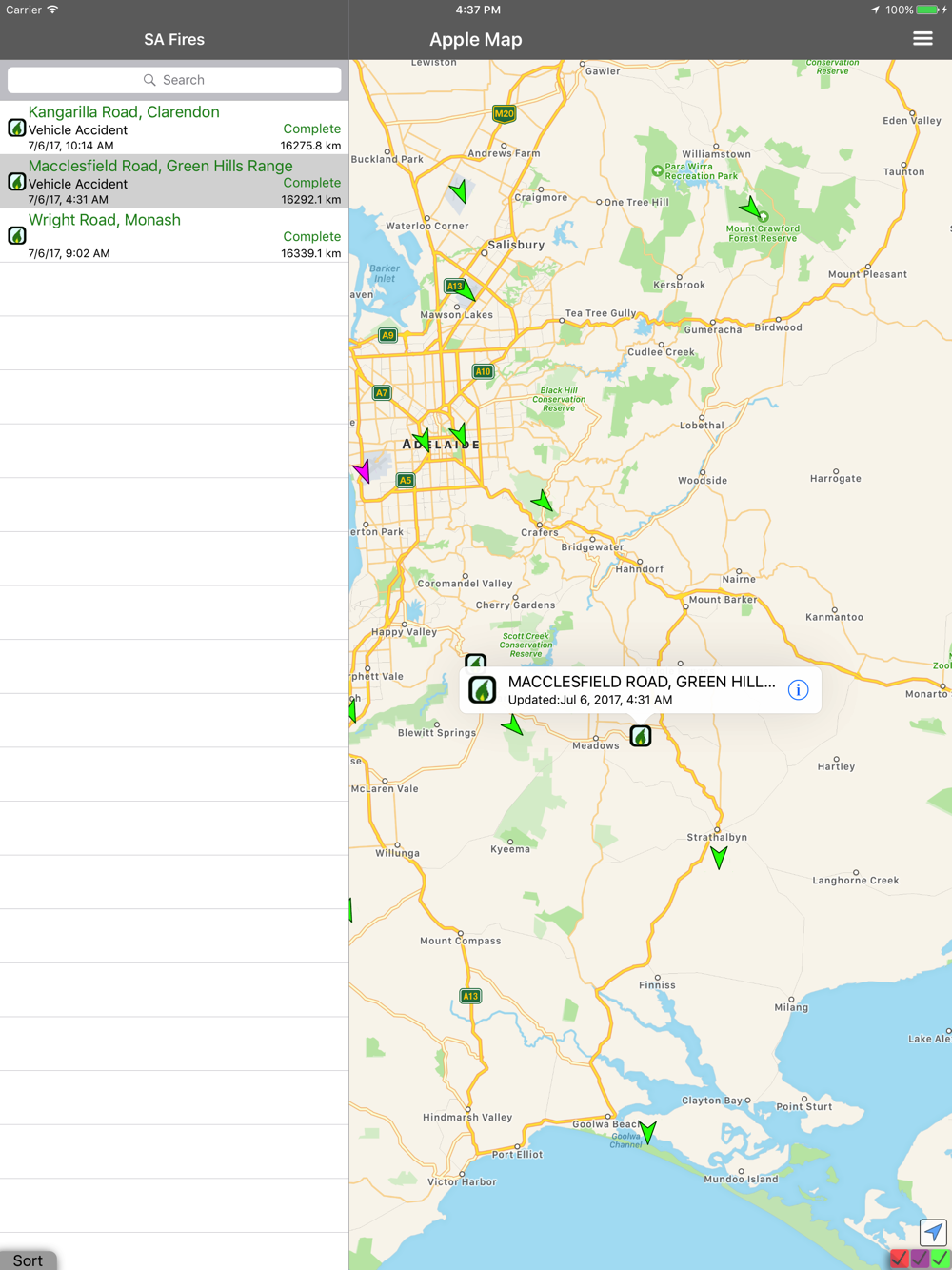
Task: Tap the SA Fires header title
Action: tap(174, 39)
